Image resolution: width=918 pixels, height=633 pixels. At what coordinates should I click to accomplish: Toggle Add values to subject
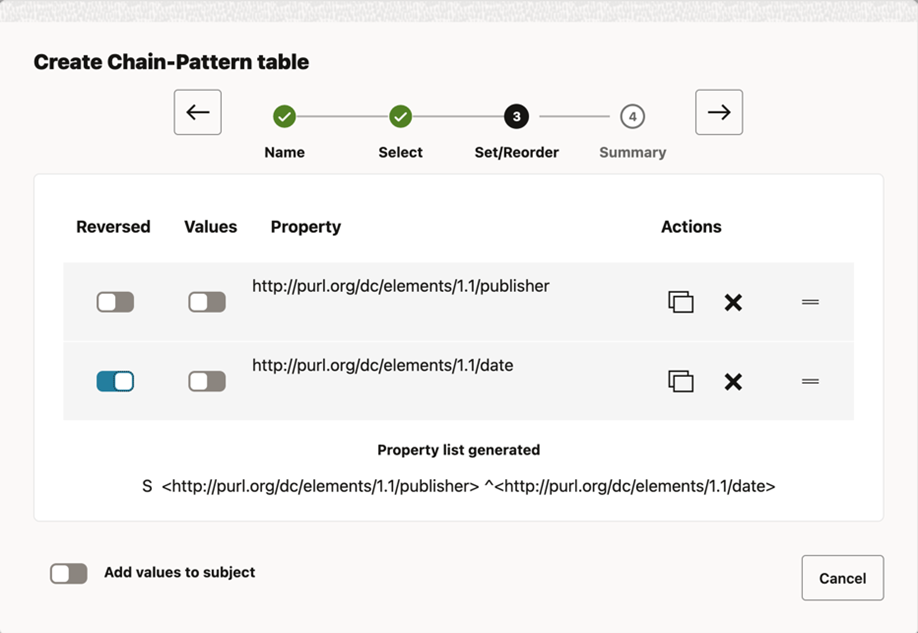tap(69, 573)
